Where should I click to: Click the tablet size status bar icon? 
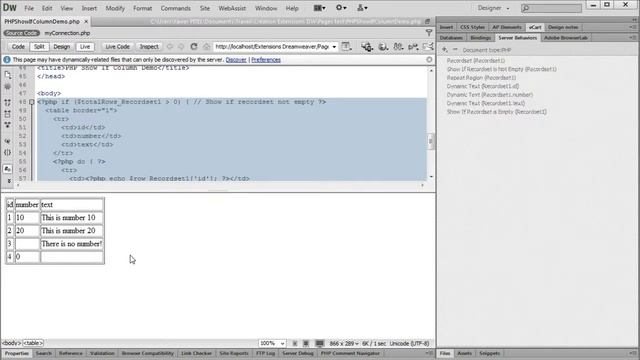coord(306,344)
